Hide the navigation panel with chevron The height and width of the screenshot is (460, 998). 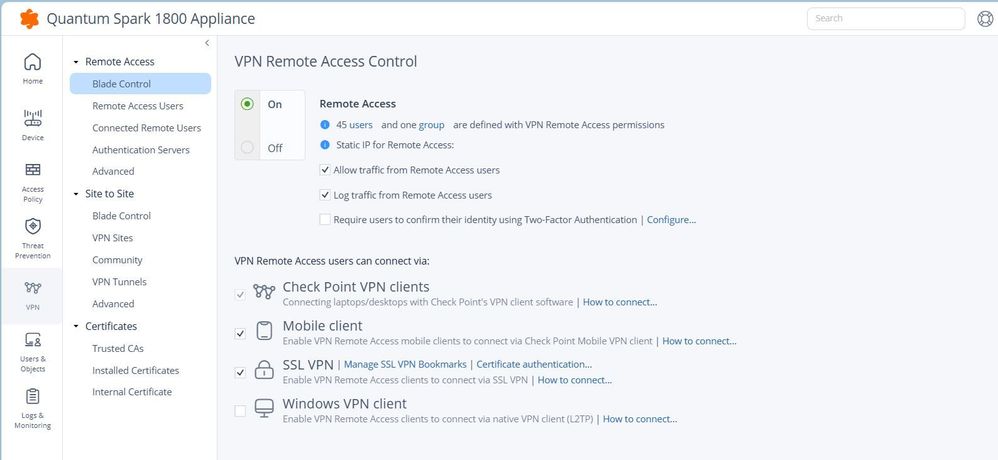point(207,43)
